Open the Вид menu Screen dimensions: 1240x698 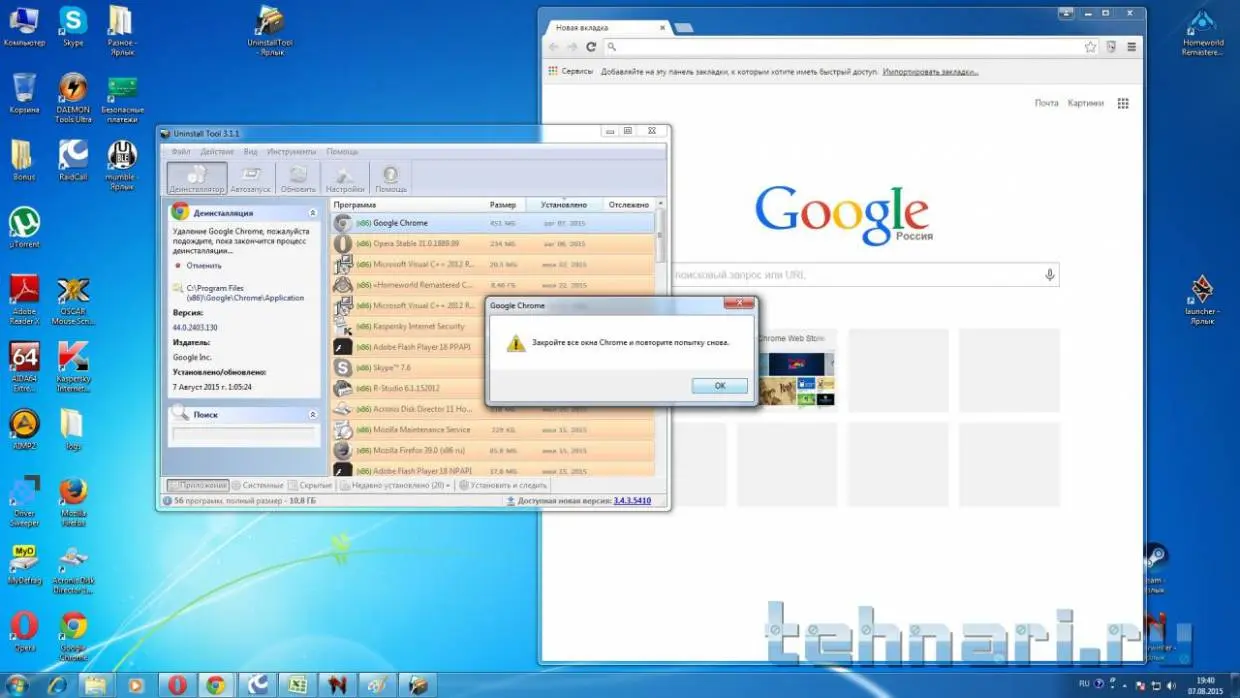click(x=251, y=152)
